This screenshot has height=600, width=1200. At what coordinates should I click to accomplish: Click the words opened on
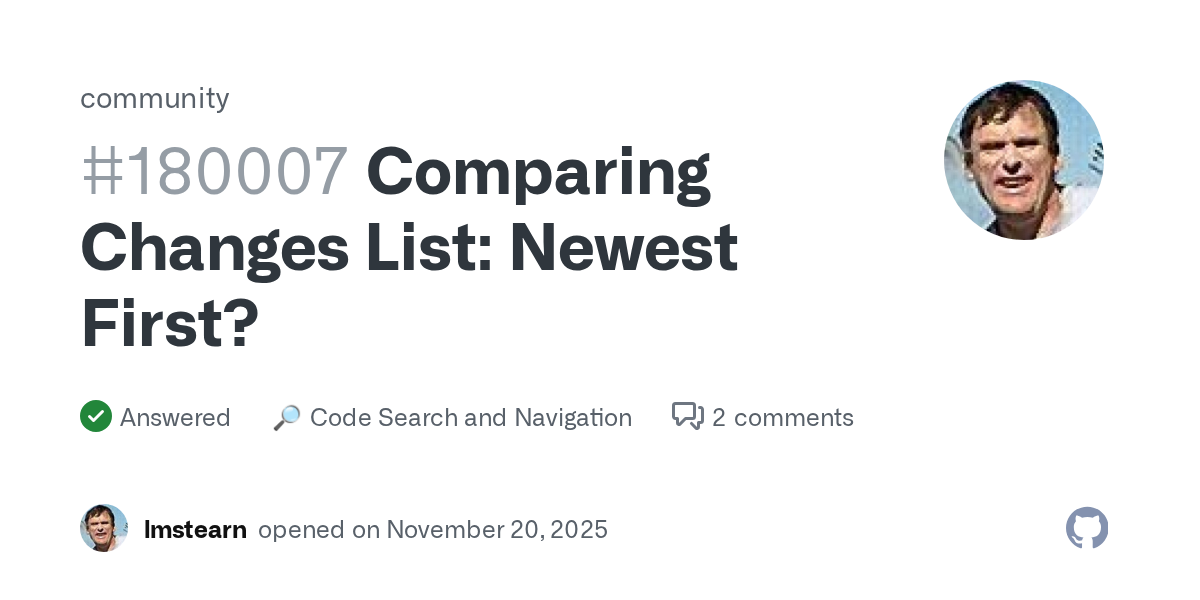point(319,529)
